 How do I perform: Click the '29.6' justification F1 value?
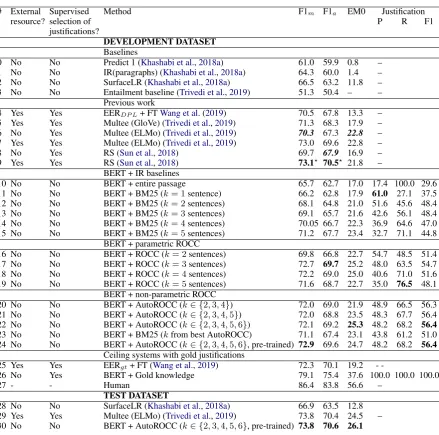pos(429,184)
